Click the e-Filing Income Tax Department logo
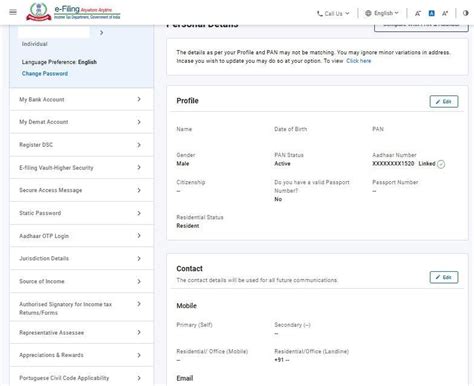 click(x=73, y=12)
